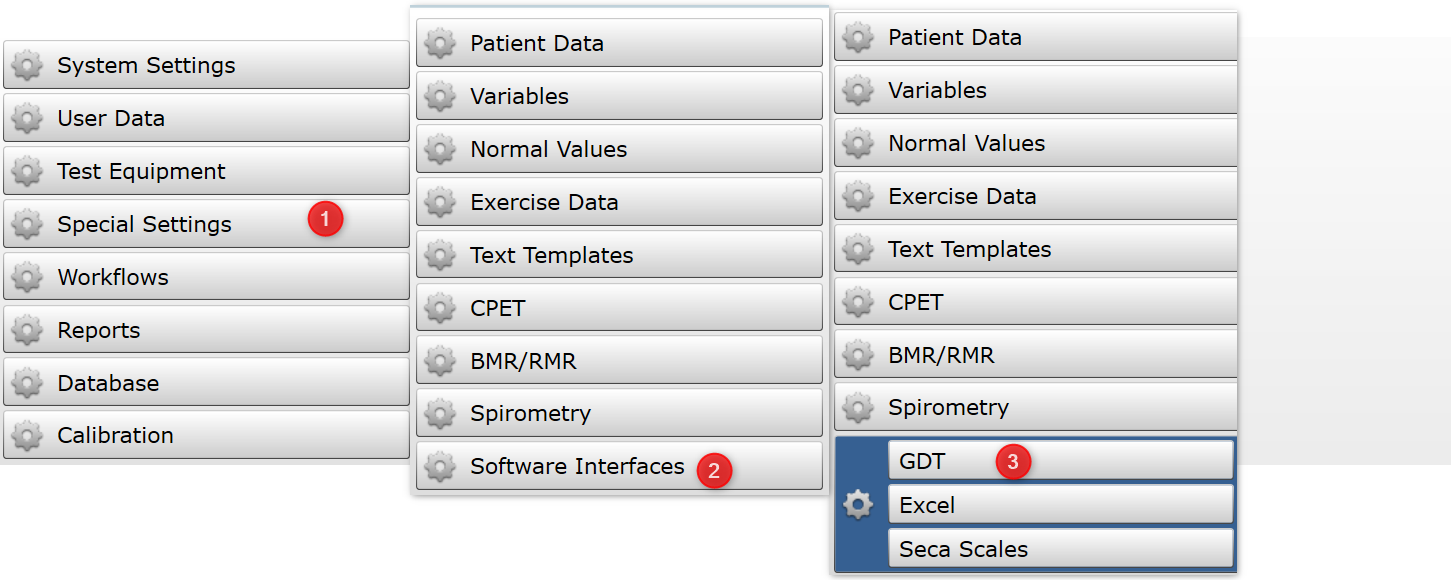Open Spirometry in the right column

(x=1036, y=407)
